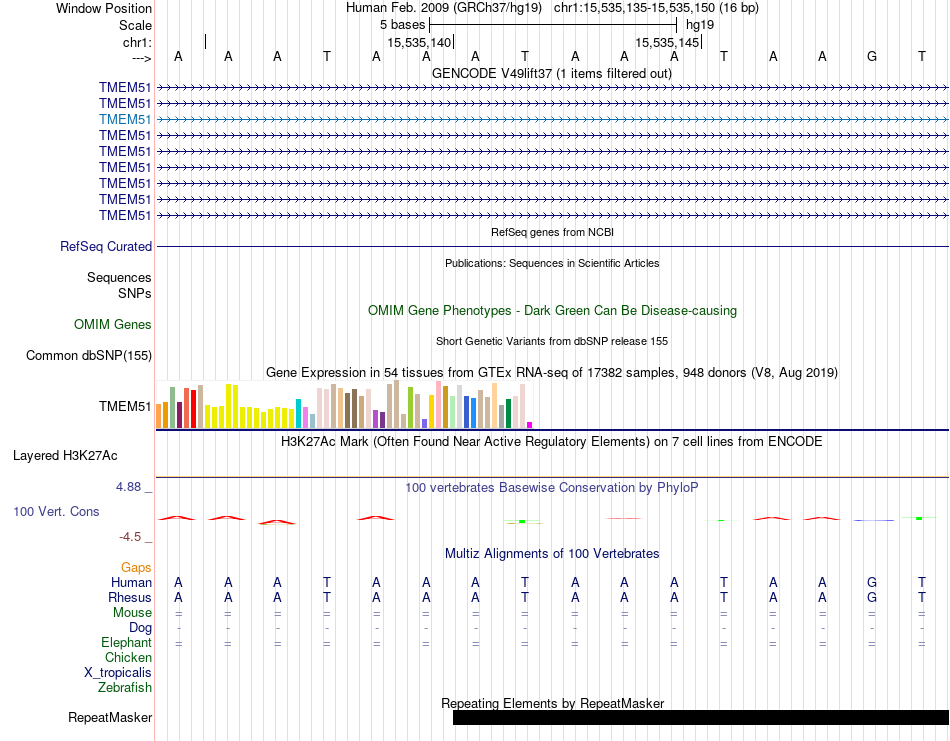This screenshot has height=741, width=950.
Task: Click the chr1:15,535,135-15,535,150 (16 bp) position text
Action: point(656,8)
